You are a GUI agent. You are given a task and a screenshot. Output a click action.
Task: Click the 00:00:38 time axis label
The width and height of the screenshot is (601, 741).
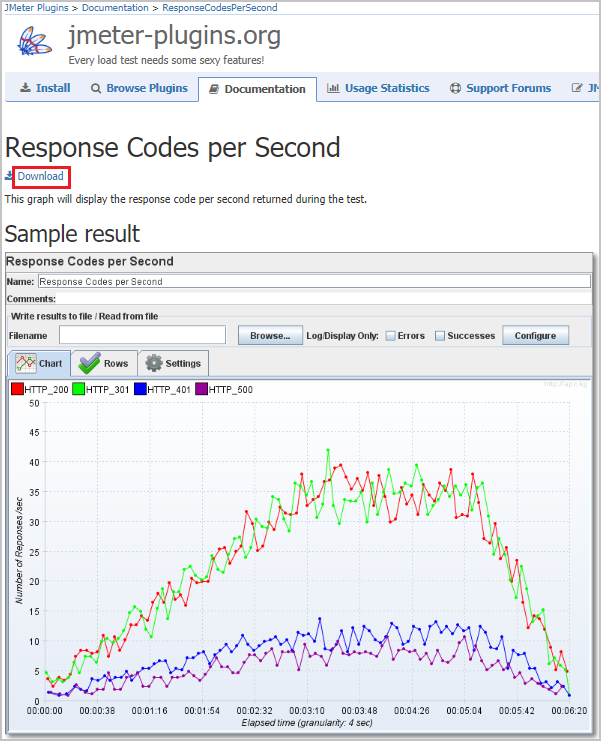(97, 711)
